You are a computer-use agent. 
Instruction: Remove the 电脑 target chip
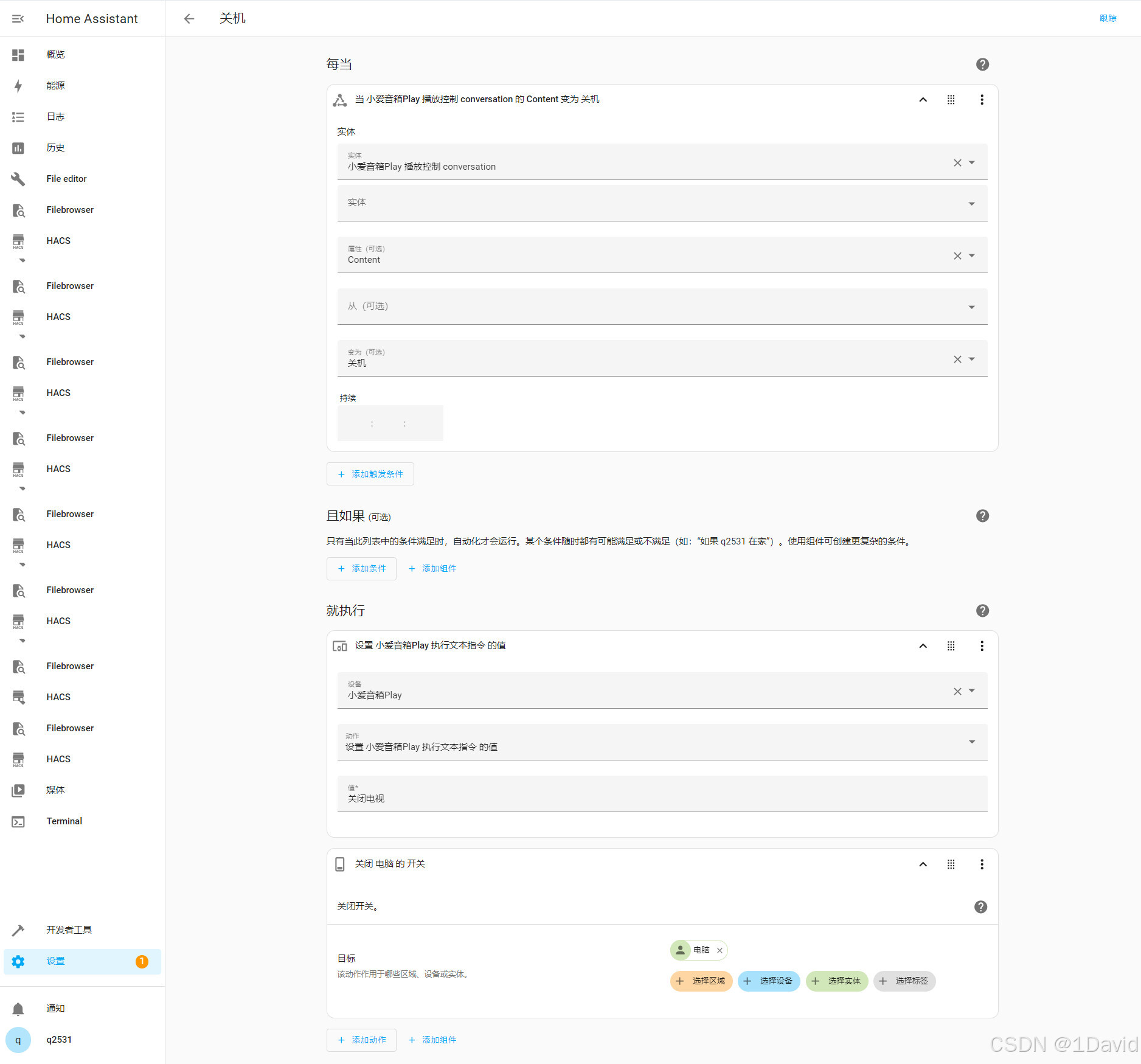720,950
